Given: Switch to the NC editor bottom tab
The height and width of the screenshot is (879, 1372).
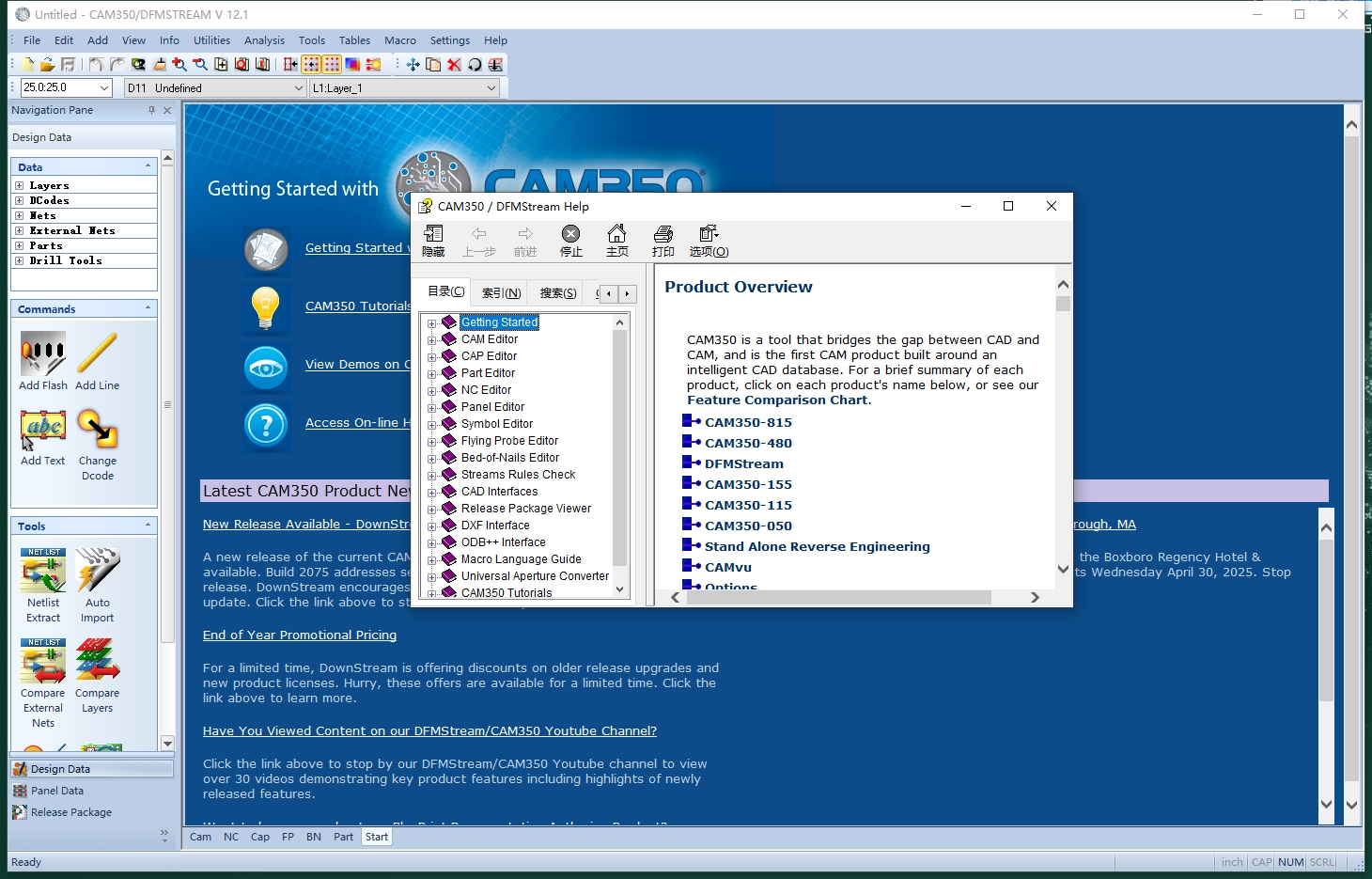Looking at the screenshot, I should click(231, 837).
